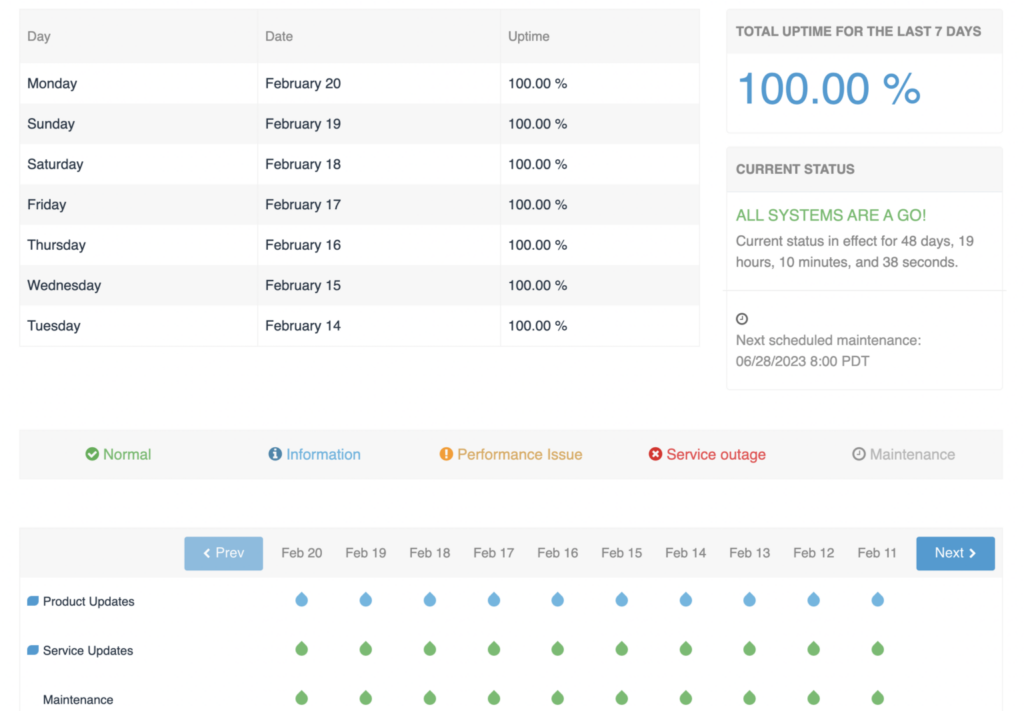Click the Service Updates category icon
The image size is (1024, 711).
pos(33,650)
